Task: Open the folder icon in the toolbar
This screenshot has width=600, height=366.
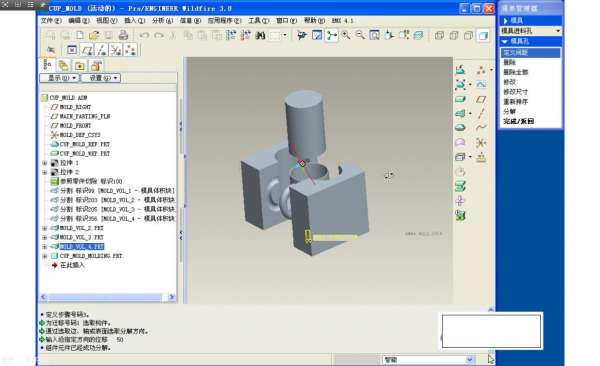Action: point(94,36)
